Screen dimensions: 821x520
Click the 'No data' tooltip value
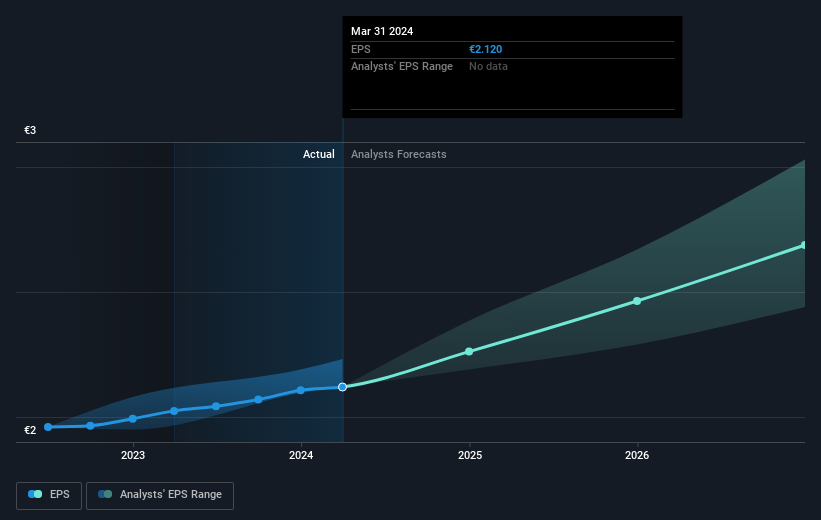pos(488,67)
